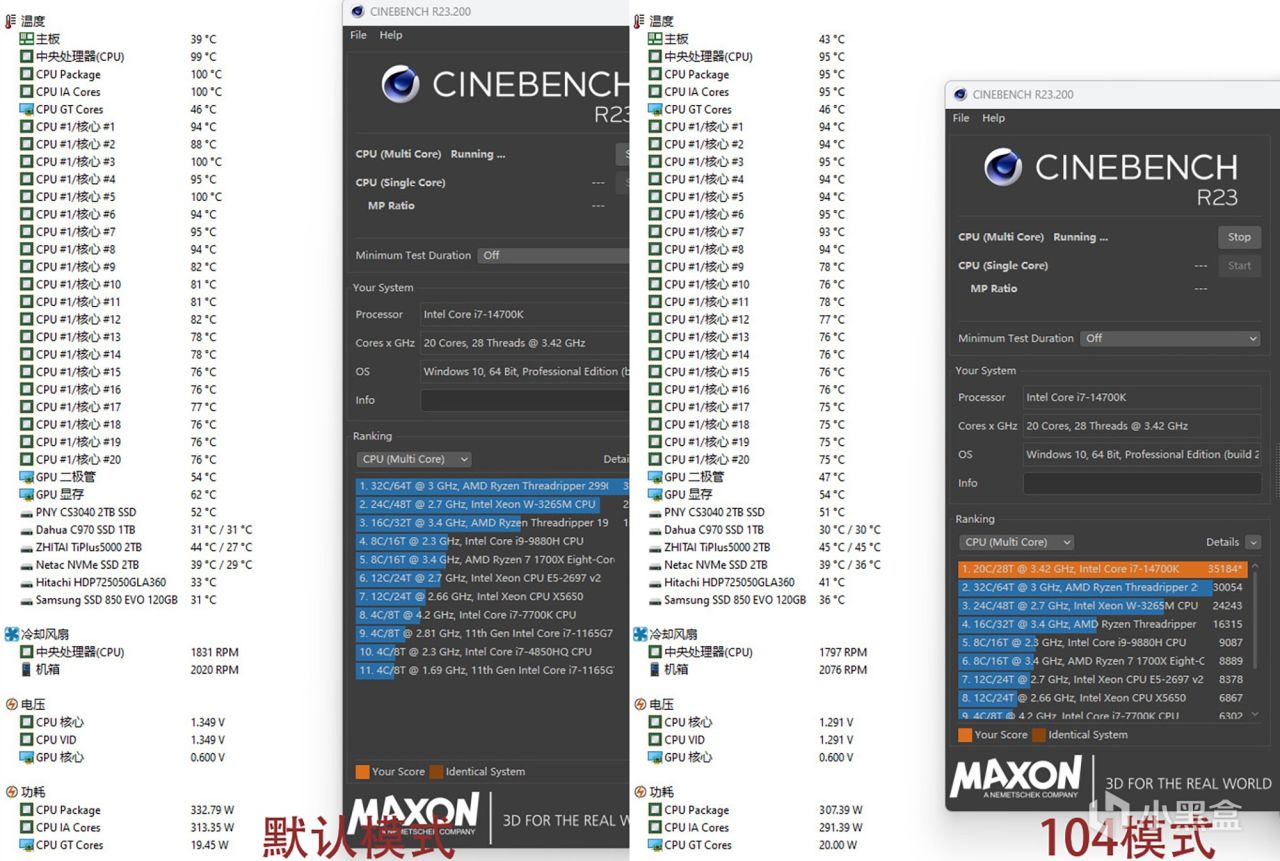Select the CPU IA Cores row reading 95 °C
Image resolution: width=1280 pixels, height=861 pixels.
[747, 92]
